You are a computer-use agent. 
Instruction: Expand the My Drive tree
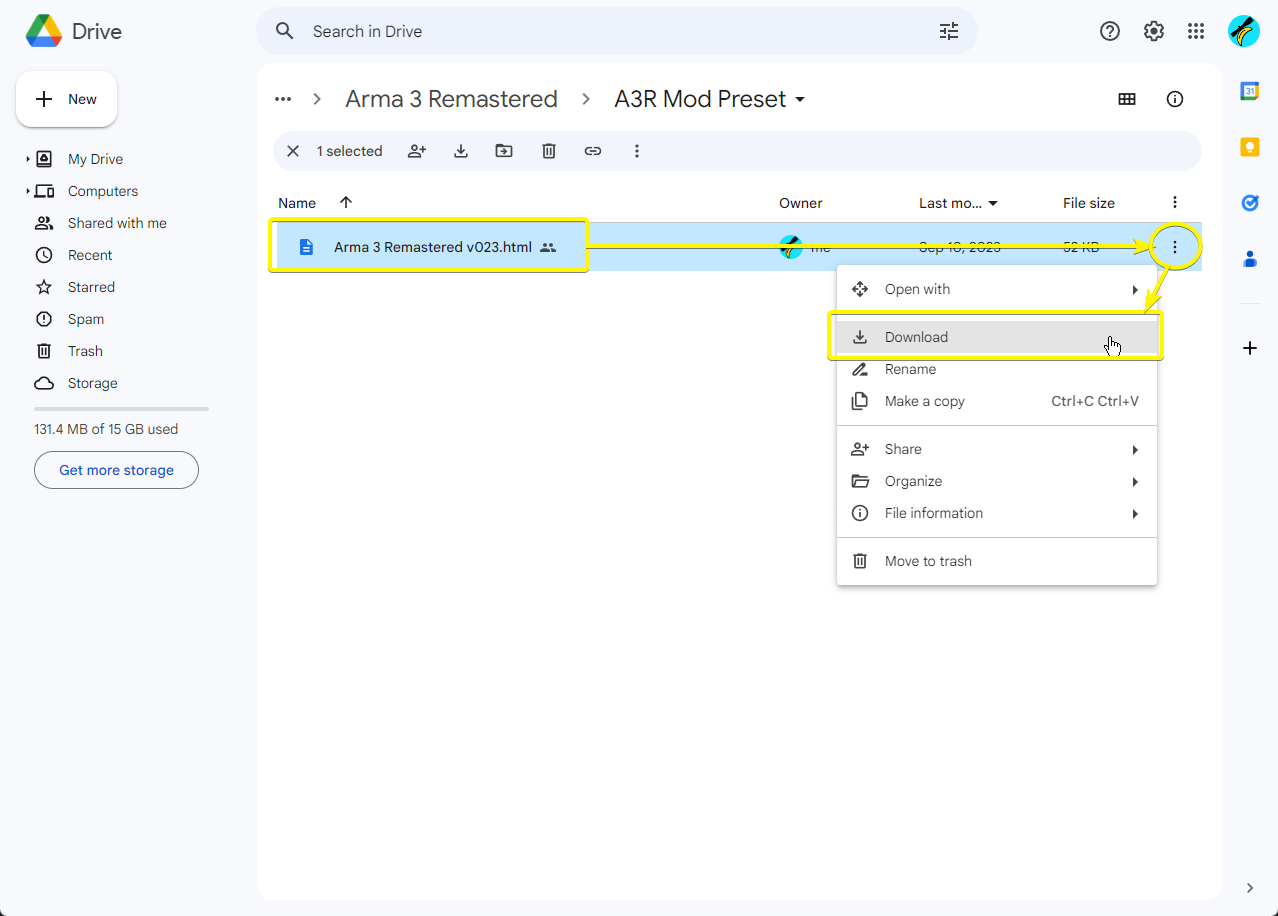pos(28,159)
